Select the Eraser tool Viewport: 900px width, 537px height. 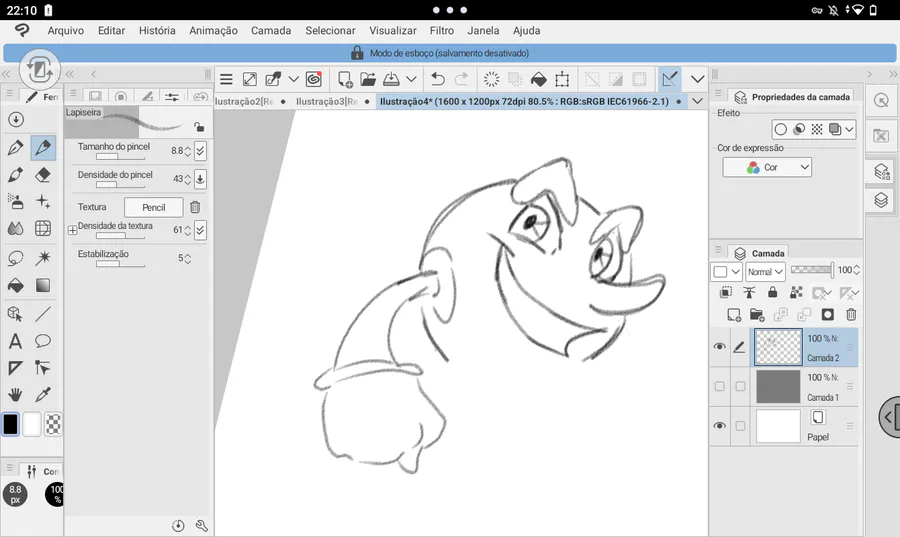pyautogui.click(x=42, y=175)
